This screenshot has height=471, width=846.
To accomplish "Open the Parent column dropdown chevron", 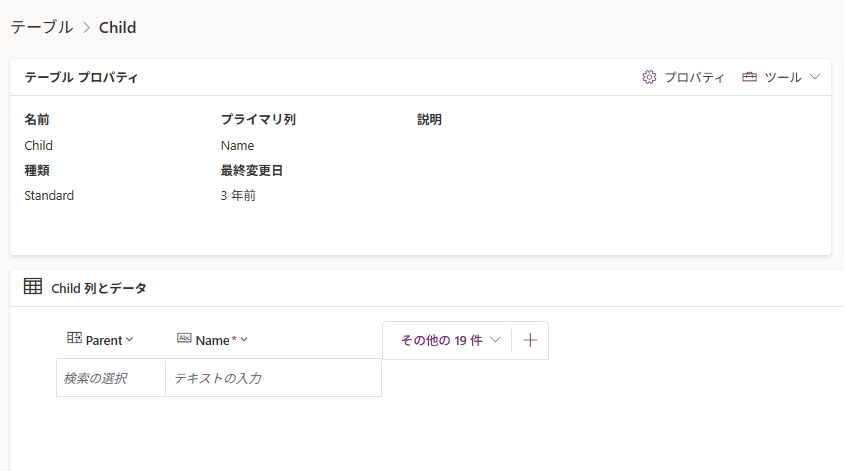I will click(x=130, y=340).
